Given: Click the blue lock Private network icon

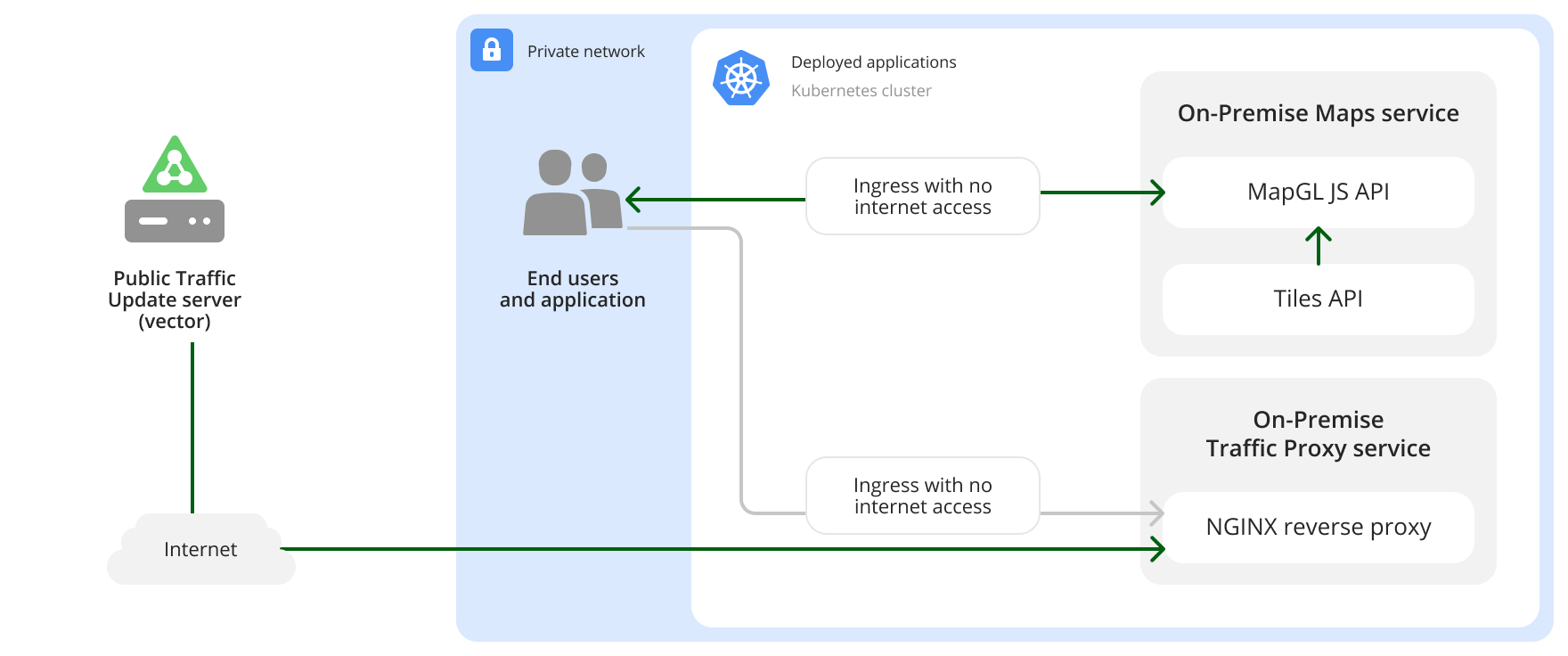Looking at the screenshot, I should point(492,50).
